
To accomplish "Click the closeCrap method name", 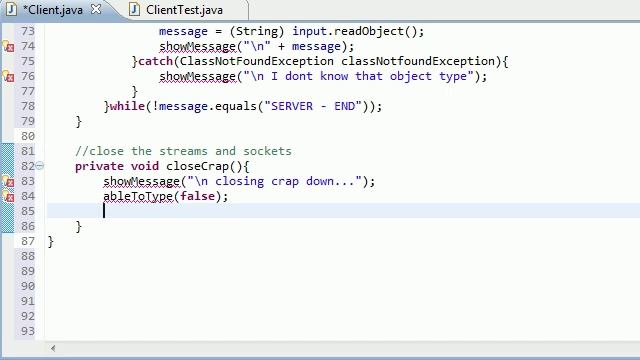I will [198, 166].
